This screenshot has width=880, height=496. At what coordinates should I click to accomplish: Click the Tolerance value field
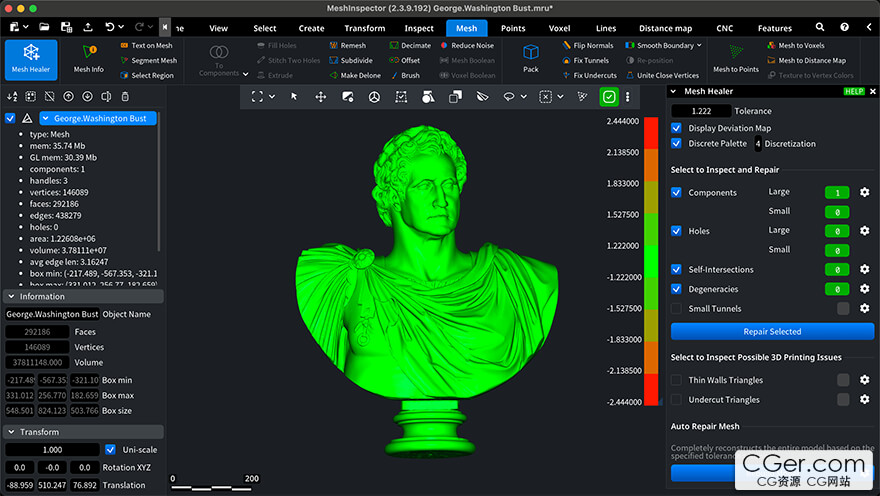pyautogui.click(x=700, y=111)
